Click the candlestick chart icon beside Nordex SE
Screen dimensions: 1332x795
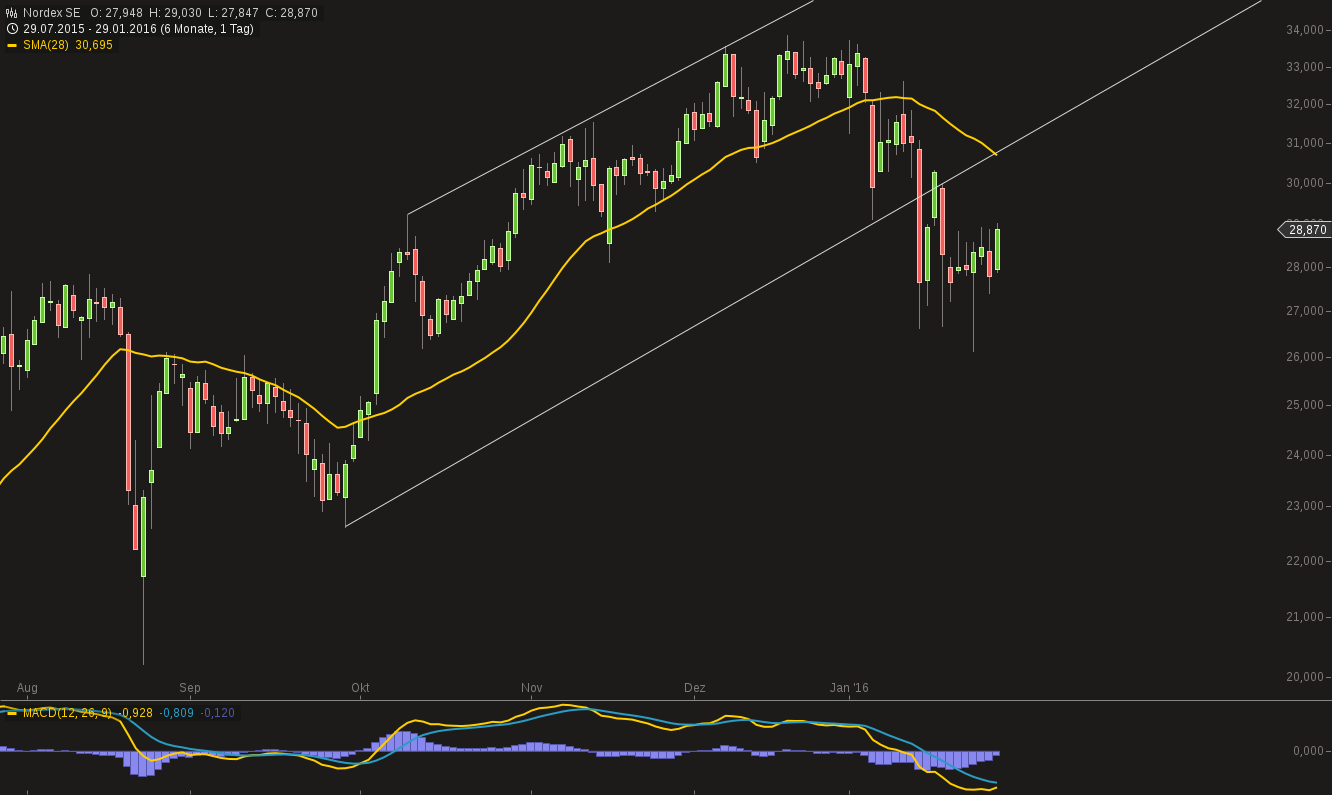pyautogui.click(x=12, y=13)
